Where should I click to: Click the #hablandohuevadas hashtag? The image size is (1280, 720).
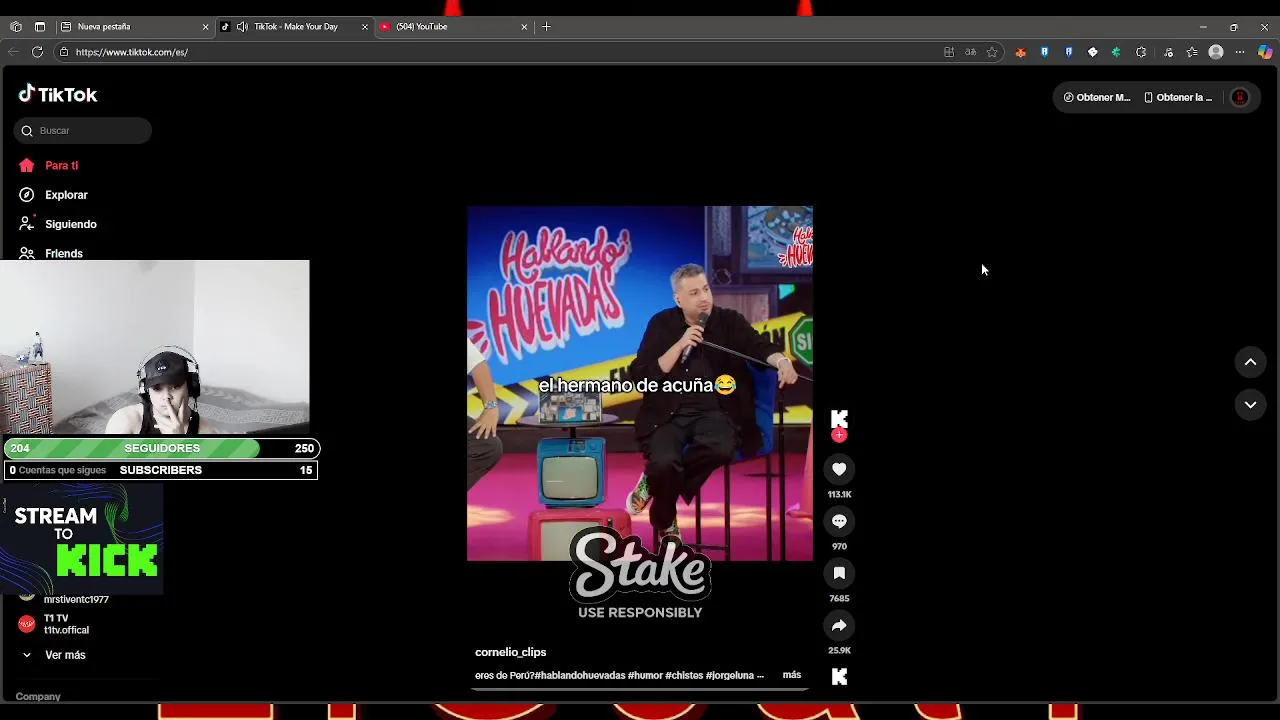580,675
